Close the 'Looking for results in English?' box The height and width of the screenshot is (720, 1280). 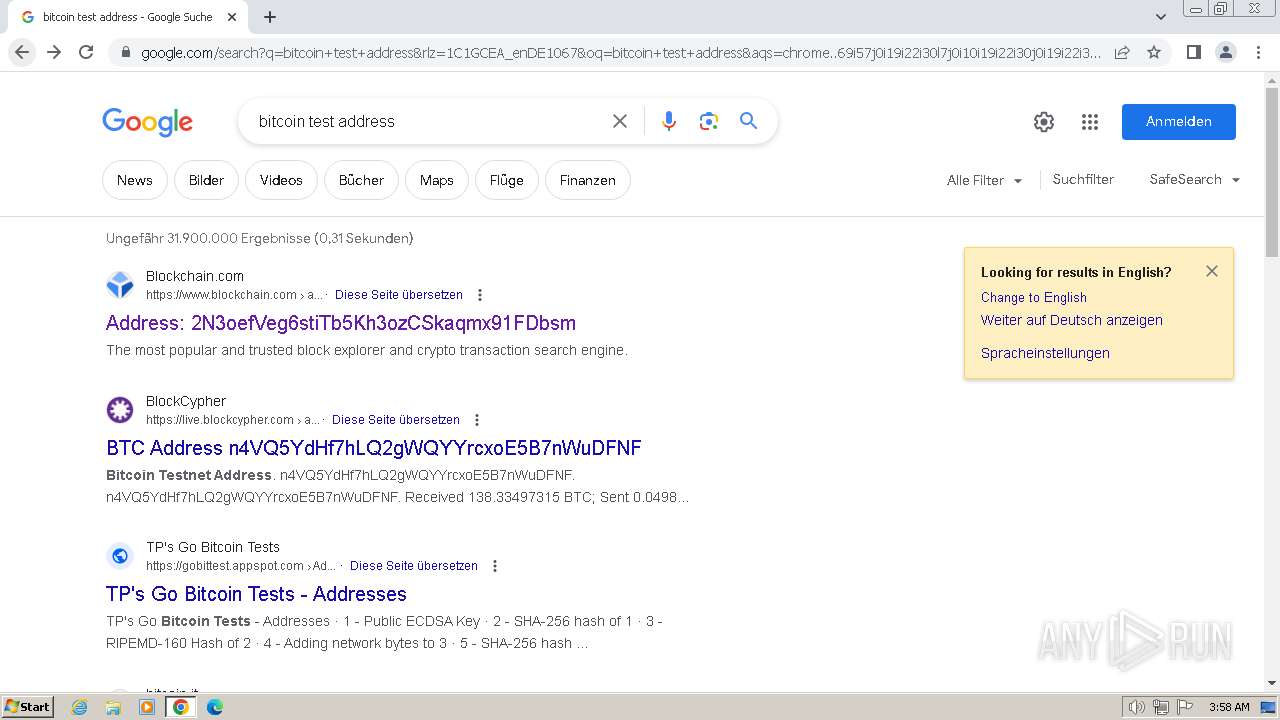[1212, 271]
